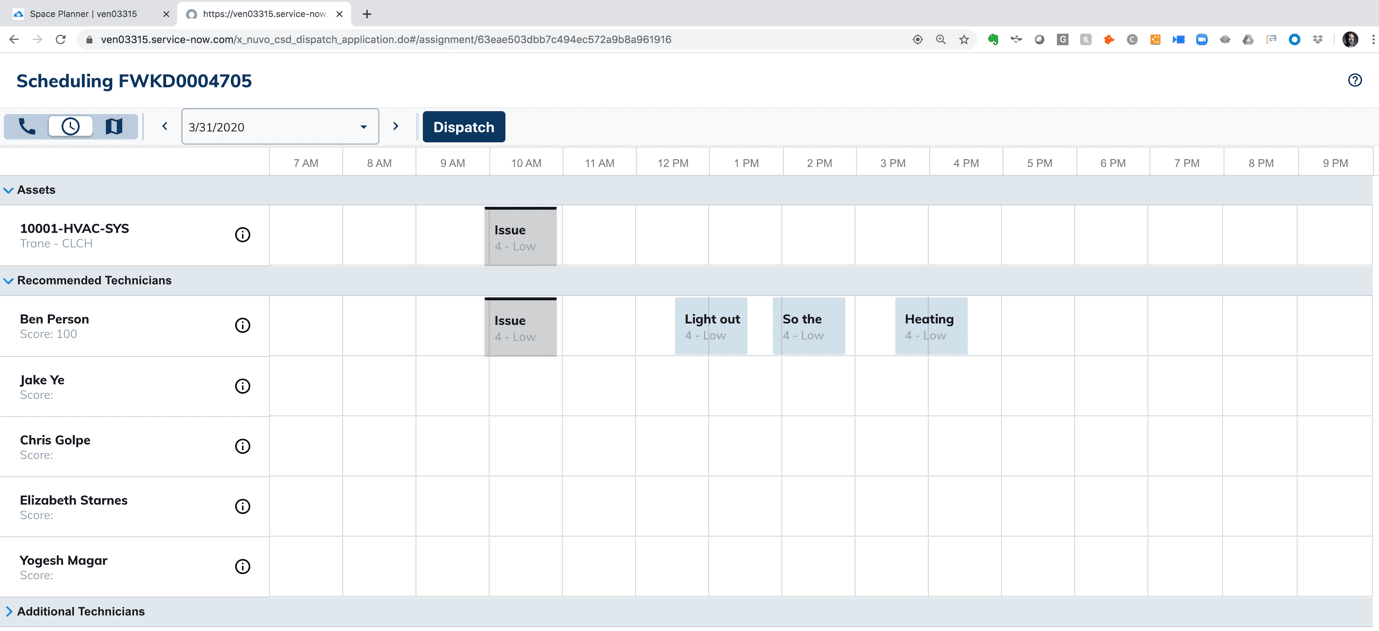The width and height of the screenshot is (1379, 631).
Task: Click Ben Person's Heating task block
Action: click(x=931, y=326)
